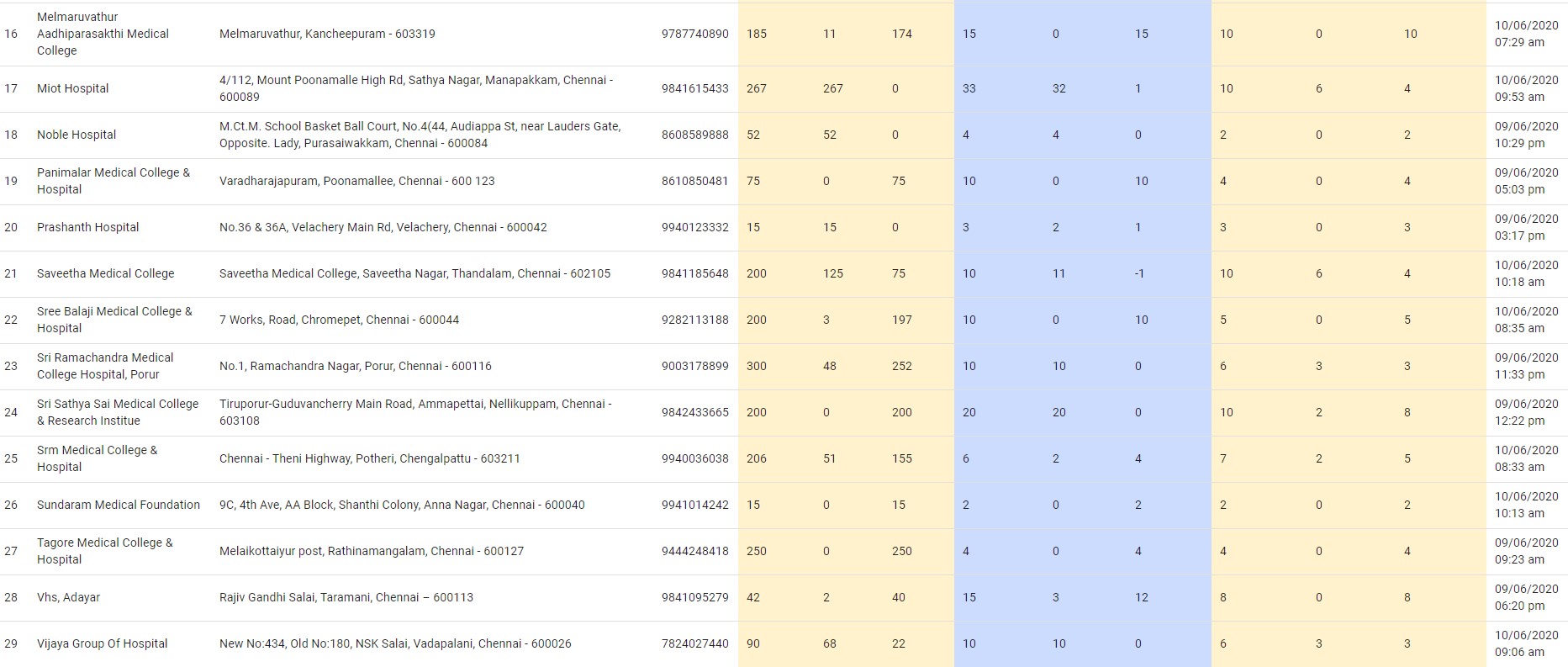1568x667 pixels.
Task: Click Tagore Medical College & Hospital
Action: click(105, 551)
